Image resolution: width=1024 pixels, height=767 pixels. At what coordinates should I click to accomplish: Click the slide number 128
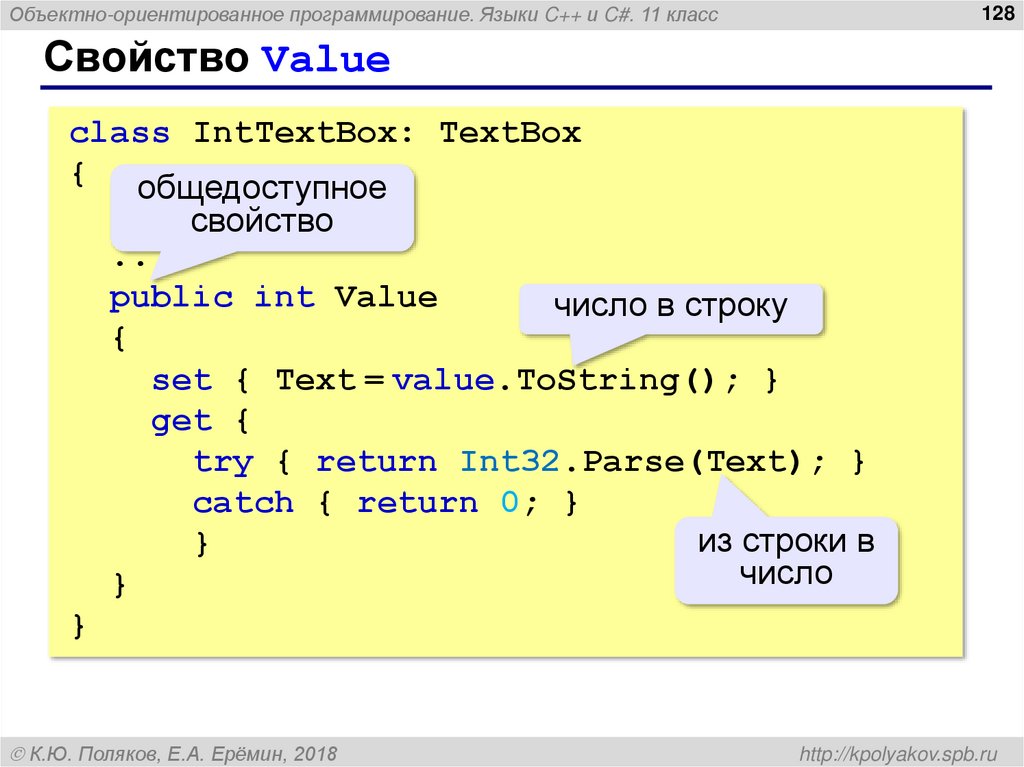coord(997,13)
